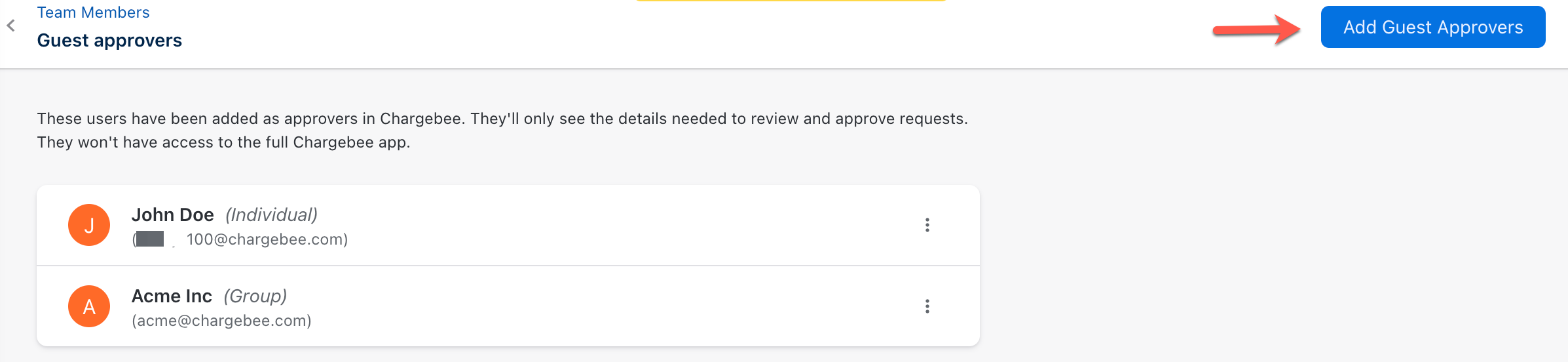
Task: Select the Acme Inc name text
Action: [172, 296]
